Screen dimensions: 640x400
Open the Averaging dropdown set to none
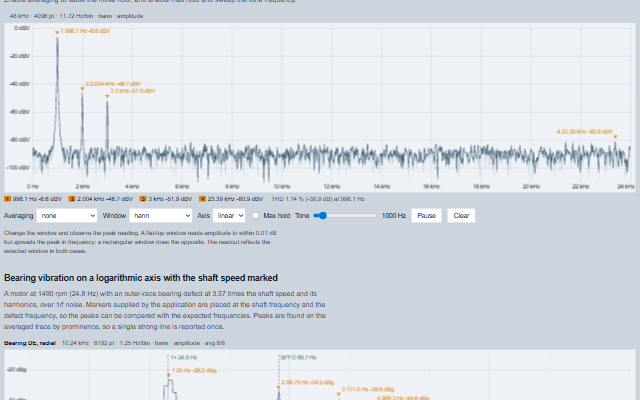(x=67, y=216)
